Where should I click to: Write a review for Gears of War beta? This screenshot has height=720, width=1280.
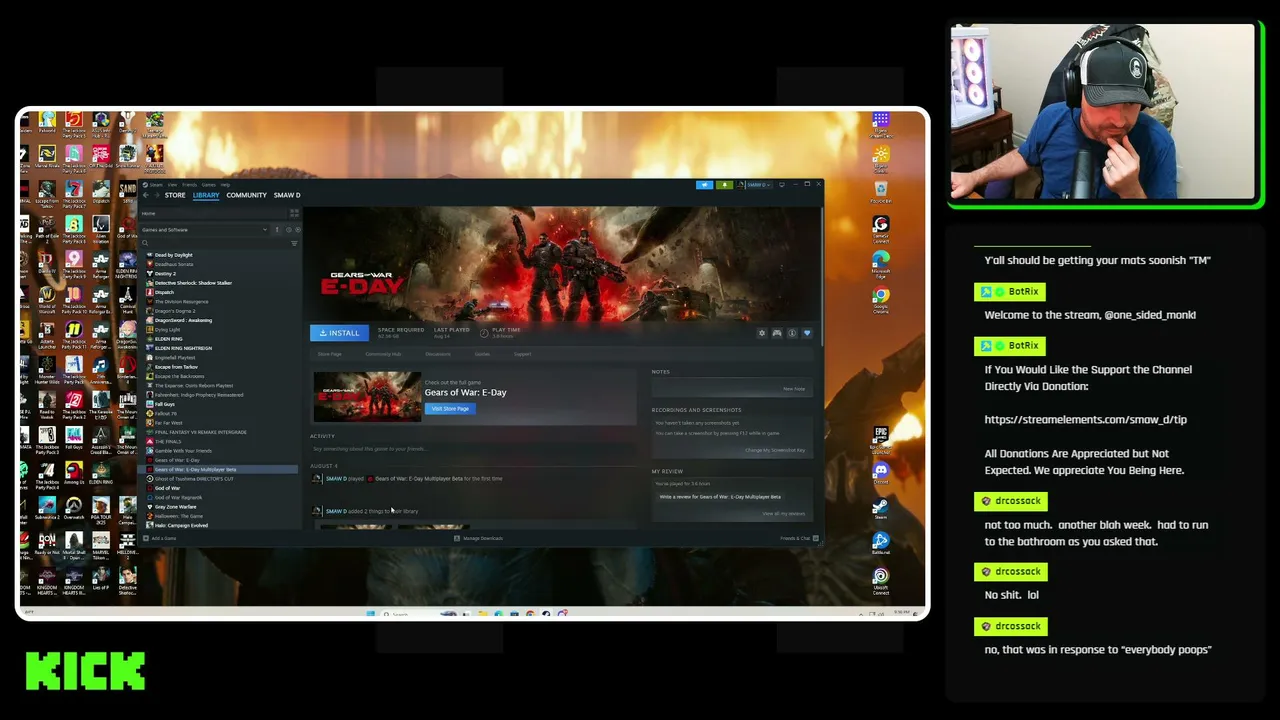[720, 497]
